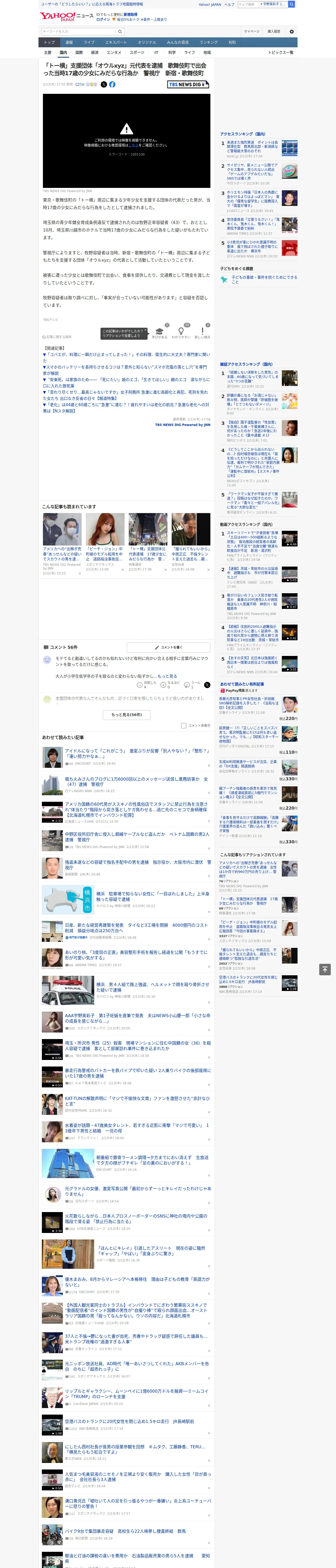Open the 有料 tab
336x1568 pixels.
[x=232, y=42]
